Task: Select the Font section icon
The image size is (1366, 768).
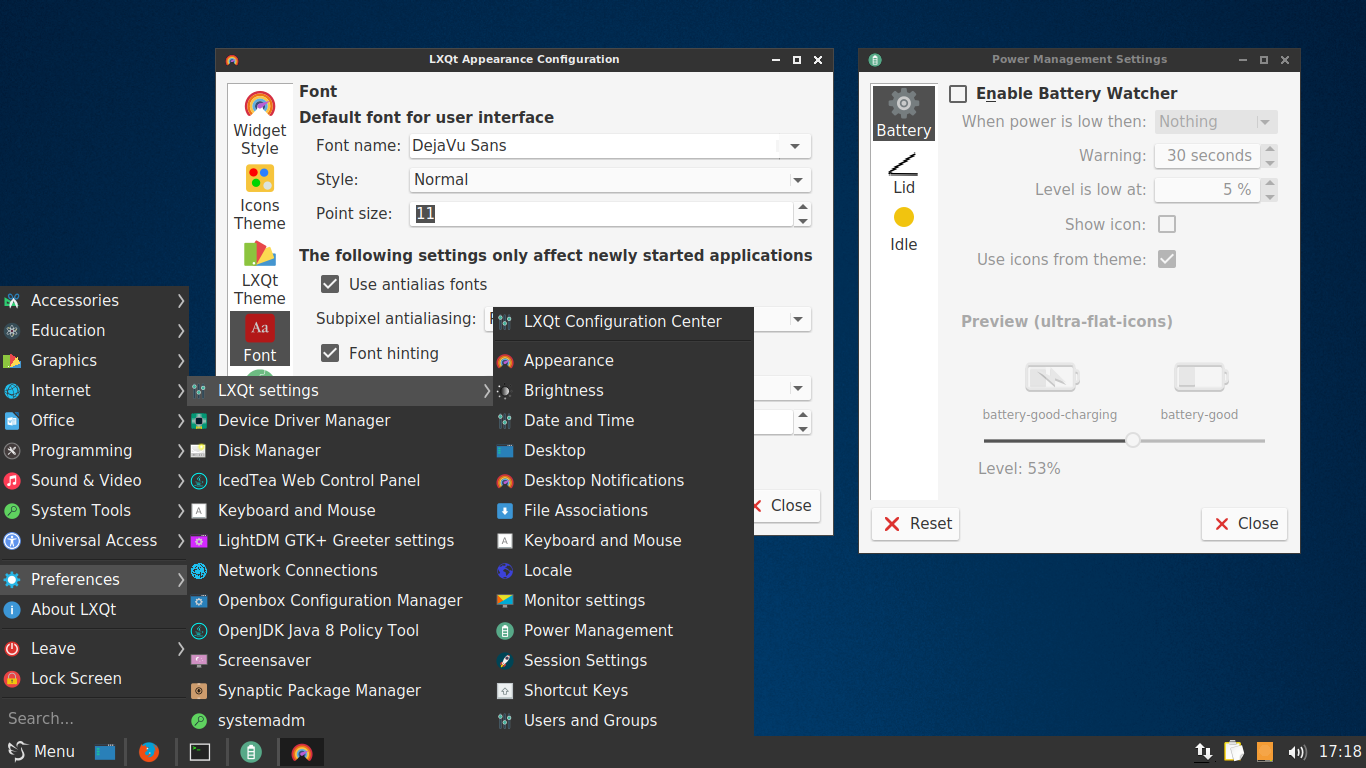Action: (x=260, y=338)
